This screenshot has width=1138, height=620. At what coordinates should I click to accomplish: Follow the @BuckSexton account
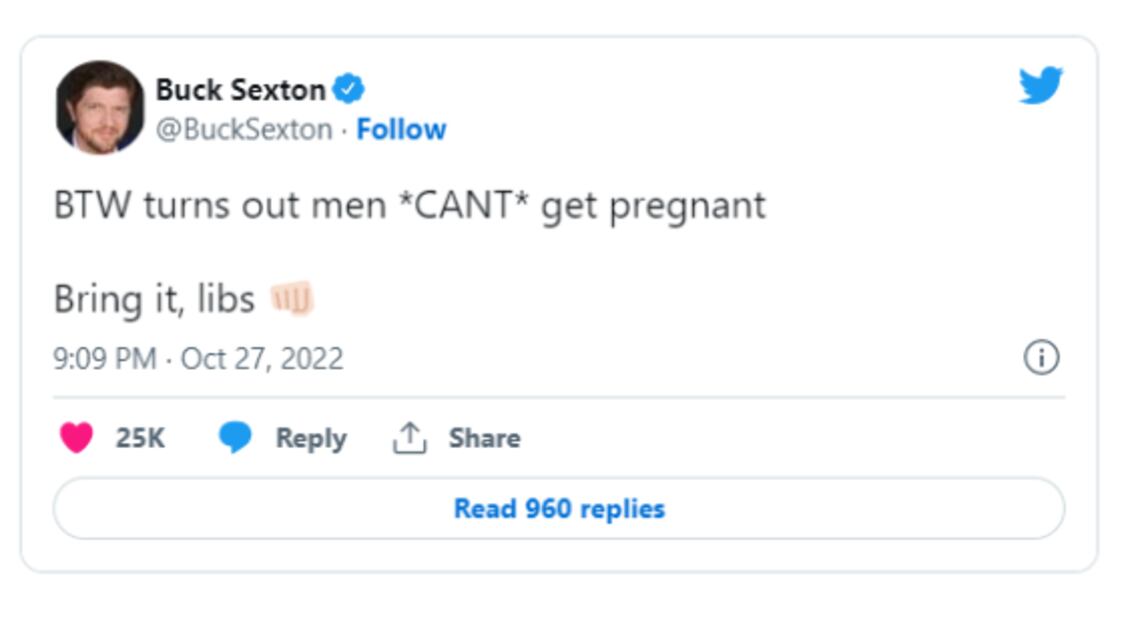click(401, 130)
